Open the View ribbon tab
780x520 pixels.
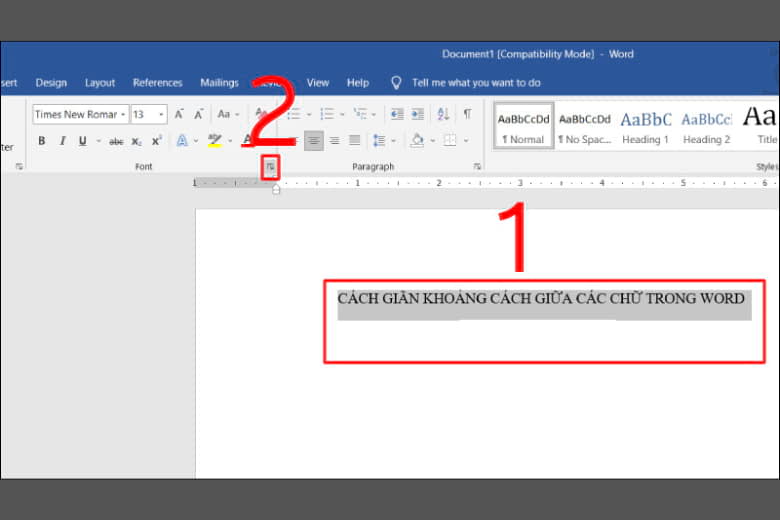pyautogui.click(x=317, y=83)
